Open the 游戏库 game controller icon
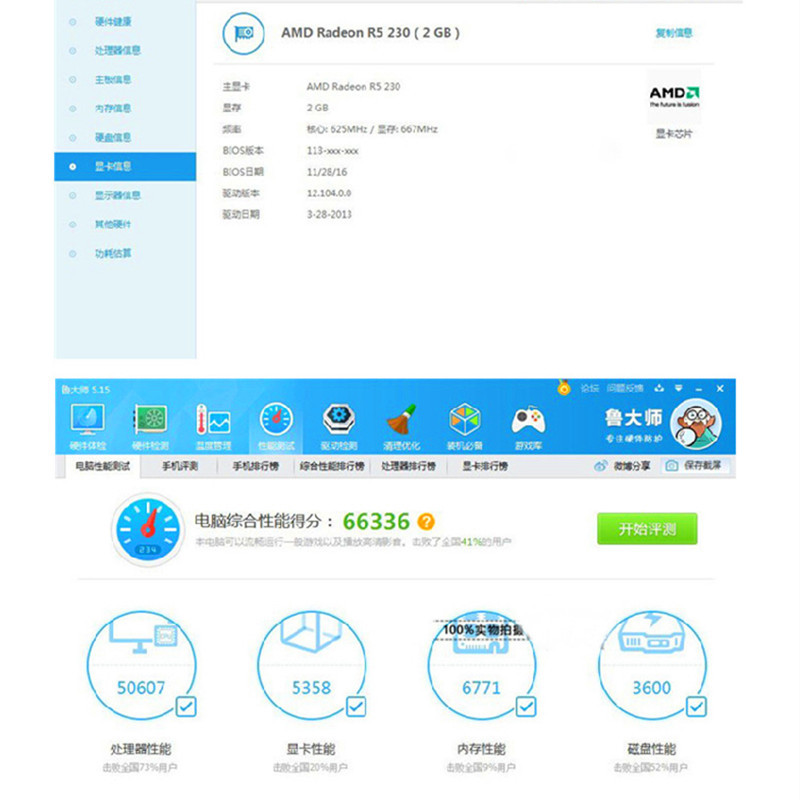Image resolution: width=800 pixels, height=800 pixels. click(x=528, y=427)
